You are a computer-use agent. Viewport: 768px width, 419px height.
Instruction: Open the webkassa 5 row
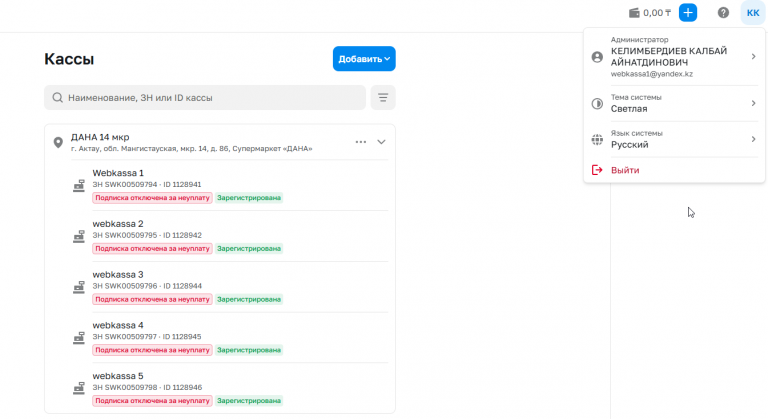[x=229, y=389]
